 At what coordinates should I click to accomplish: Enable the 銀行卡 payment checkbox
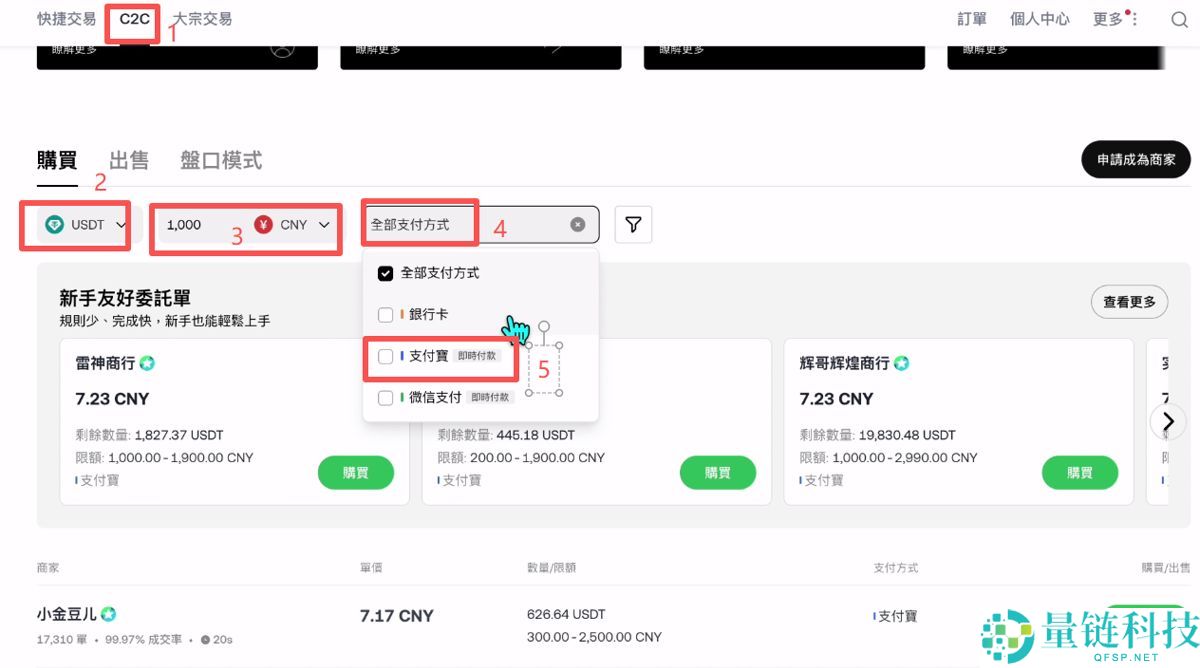click(x=383, y=313)
